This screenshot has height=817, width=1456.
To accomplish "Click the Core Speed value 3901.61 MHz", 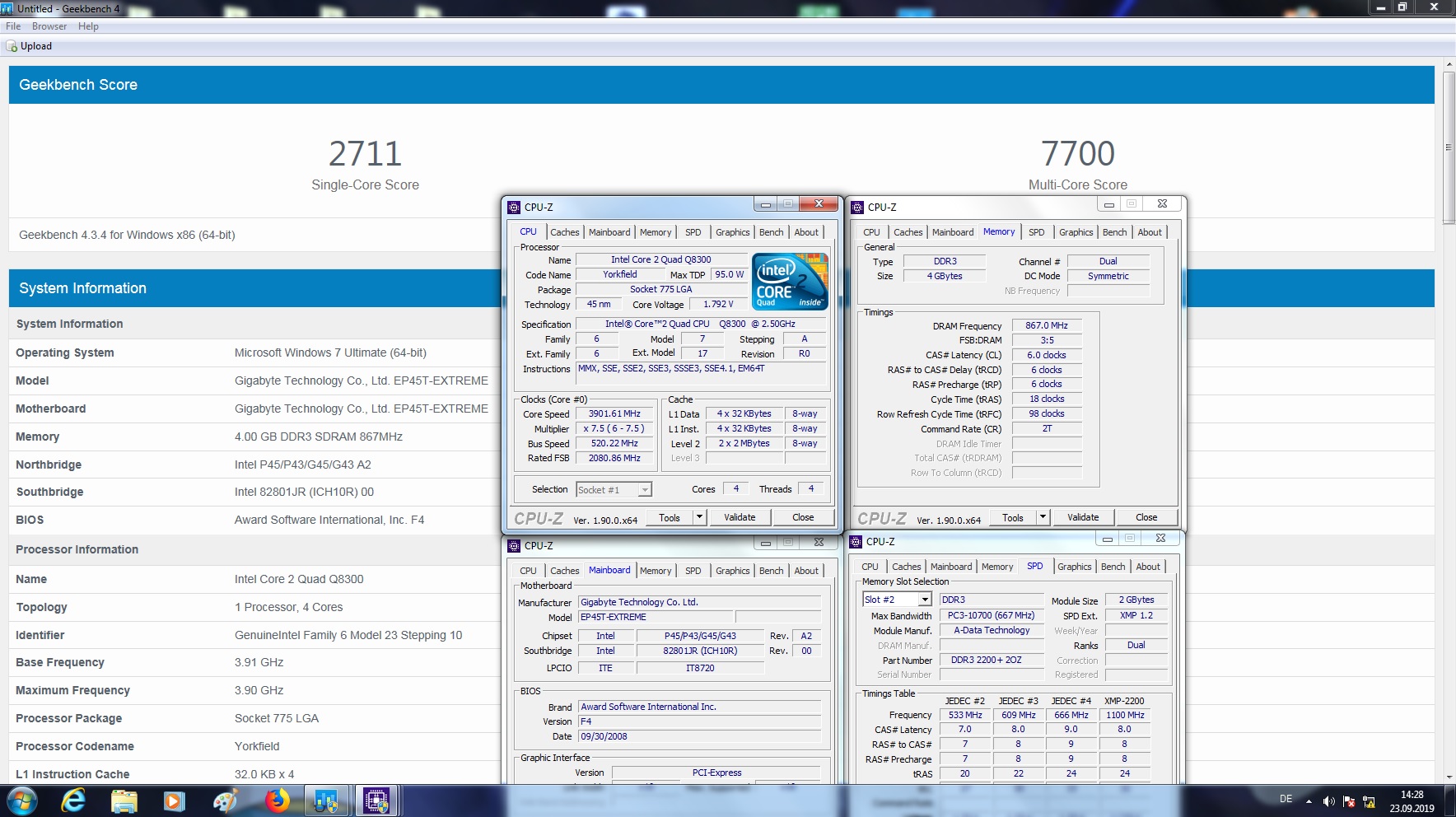I will (x=614, y=413).
